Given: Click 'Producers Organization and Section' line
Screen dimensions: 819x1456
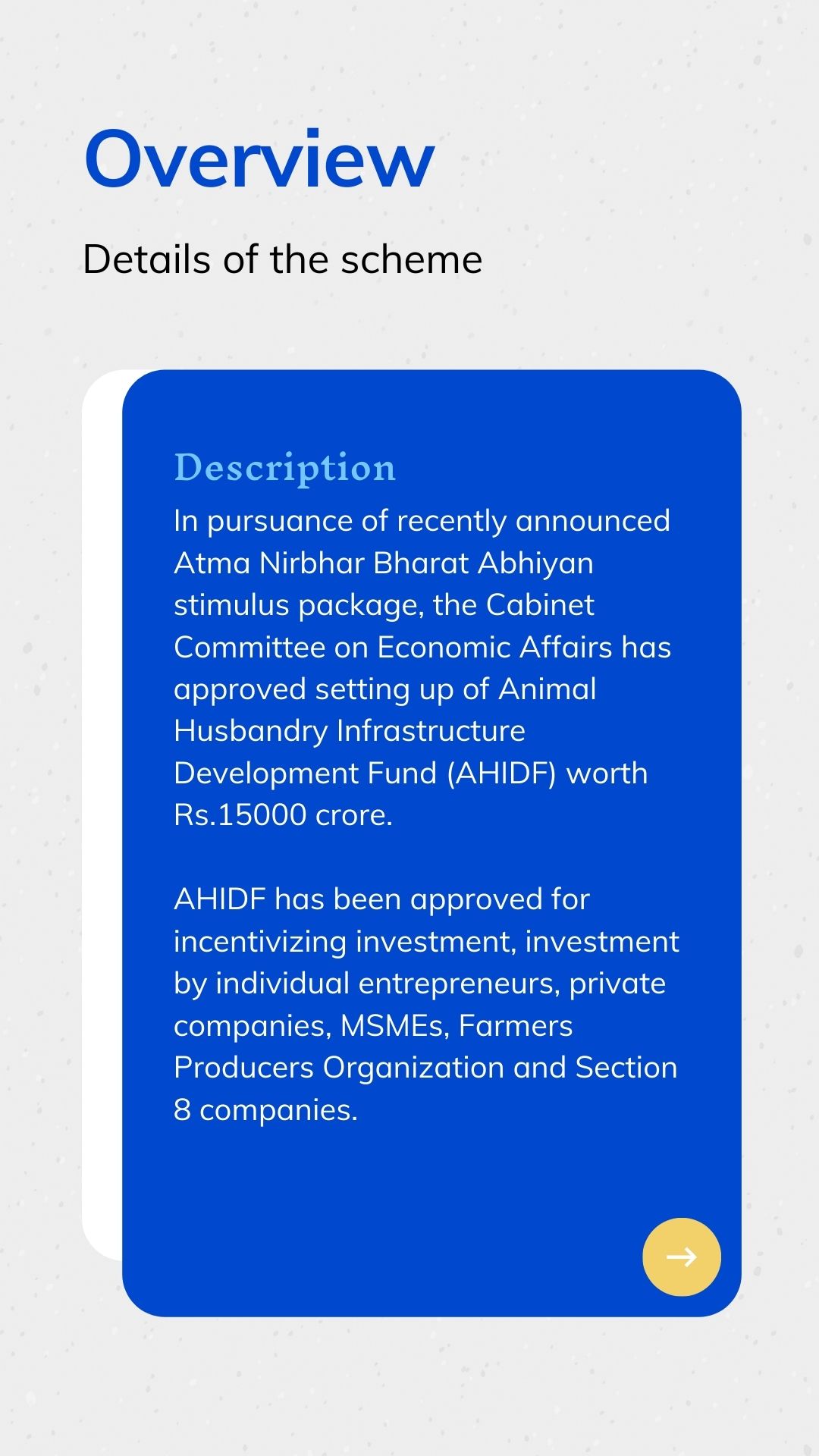Looking at the screenshot, I should pyautogui.click(x=425, y=1067).
